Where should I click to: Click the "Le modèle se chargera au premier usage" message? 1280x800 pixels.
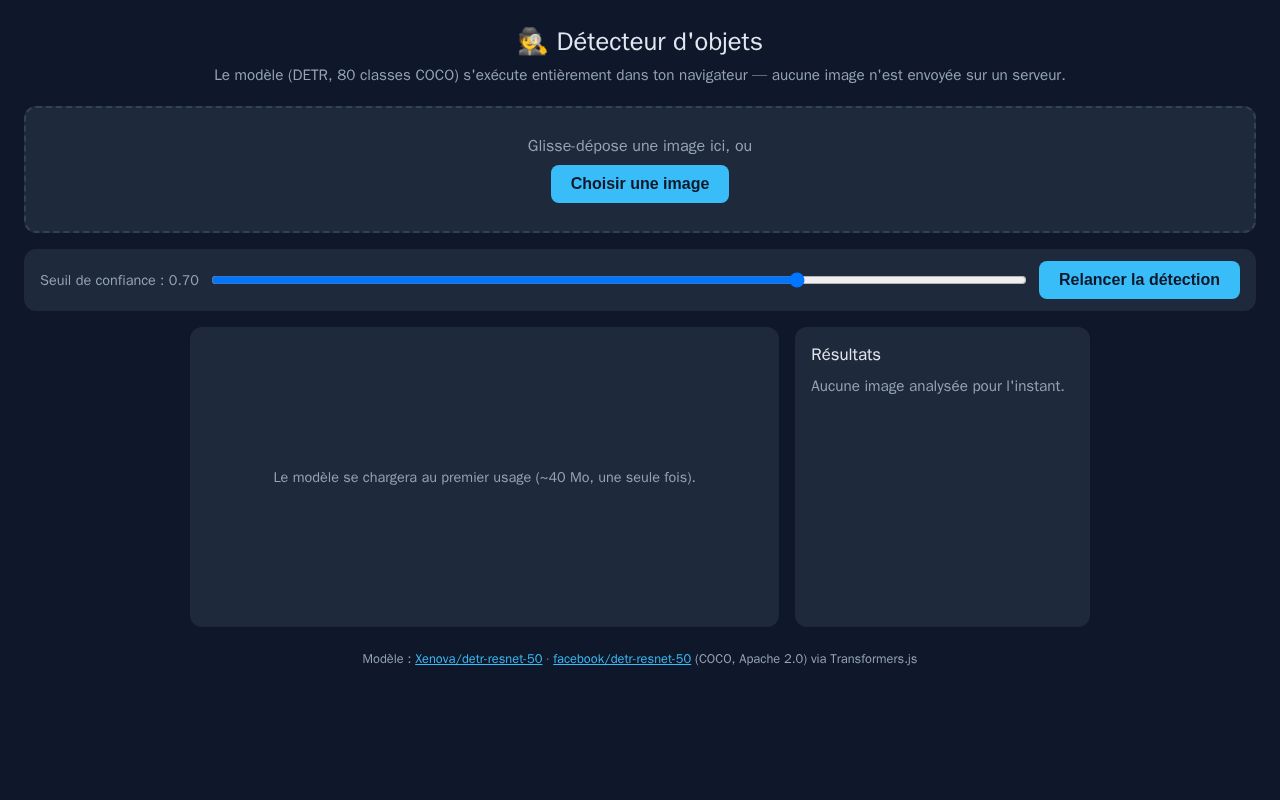pyautogui.click(x=484, y=478)
